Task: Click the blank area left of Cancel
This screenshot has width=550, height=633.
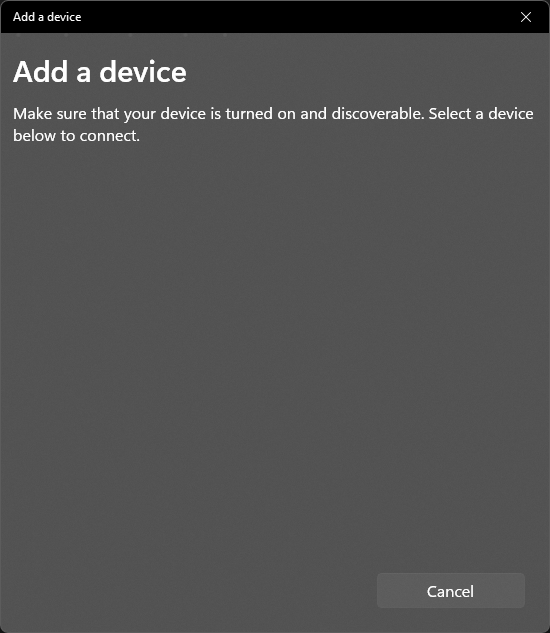Action: coord(190,591)
